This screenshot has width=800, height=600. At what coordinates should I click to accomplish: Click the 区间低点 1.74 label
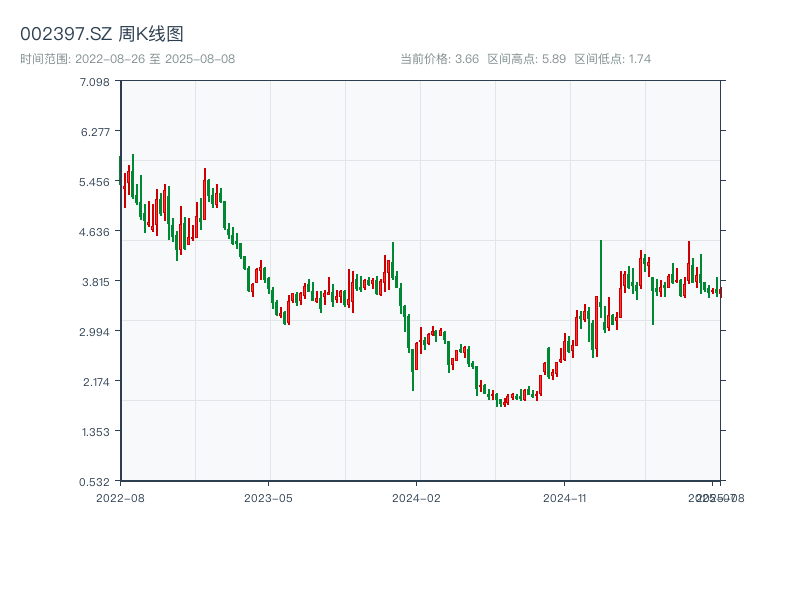click(x=612, y=59)
